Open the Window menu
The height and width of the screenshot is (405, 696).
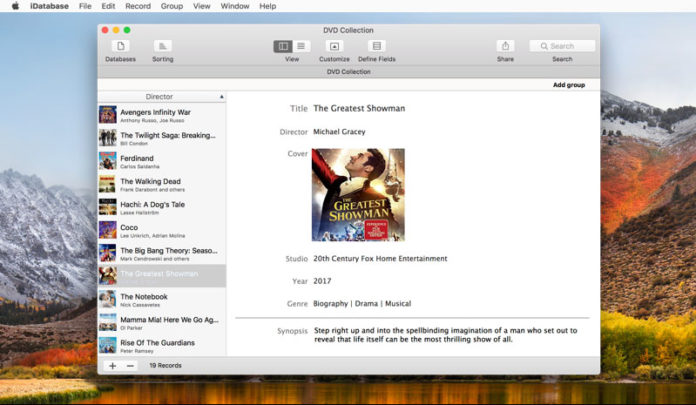coord(235,6)
